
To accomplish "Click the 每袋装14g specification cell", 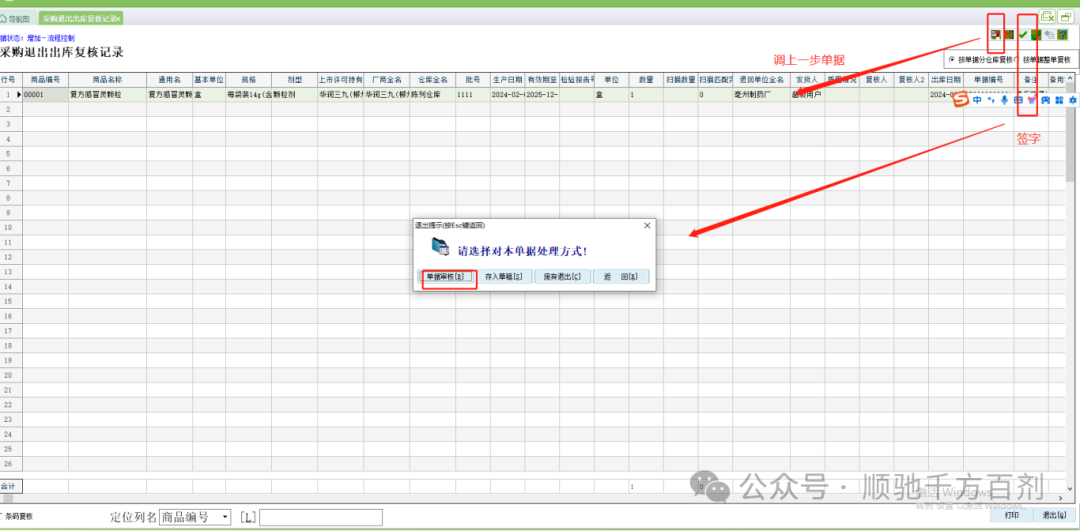I will click(x=248, y=95).
